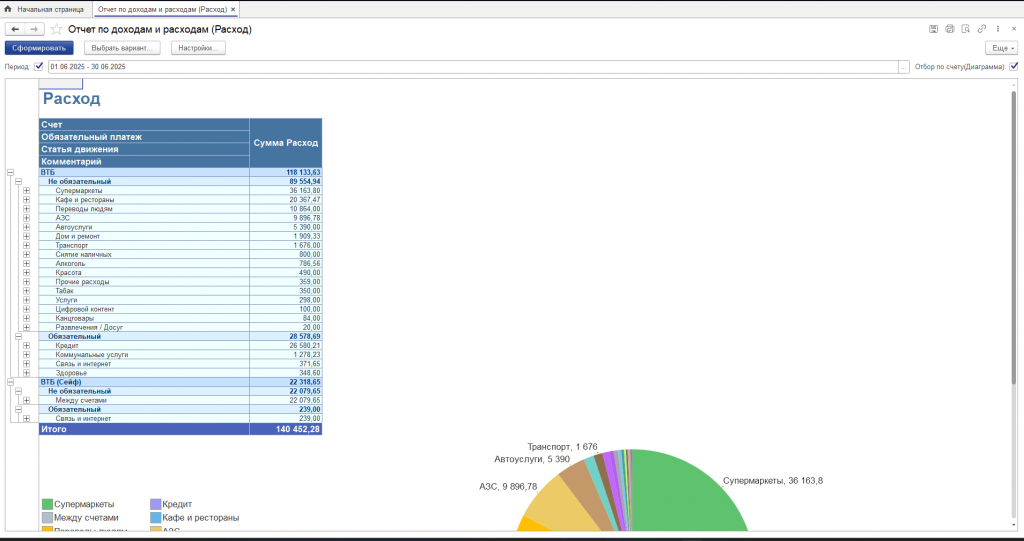
Task: Expand the Коммунальные услуги row
Action: pos(26,355)
